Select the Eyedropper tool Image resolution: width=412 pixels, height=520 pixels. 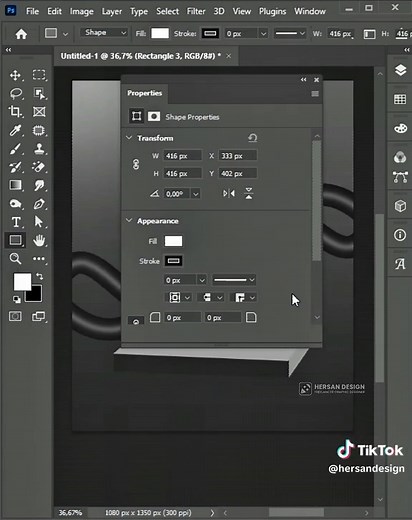[x=15, y=130]
